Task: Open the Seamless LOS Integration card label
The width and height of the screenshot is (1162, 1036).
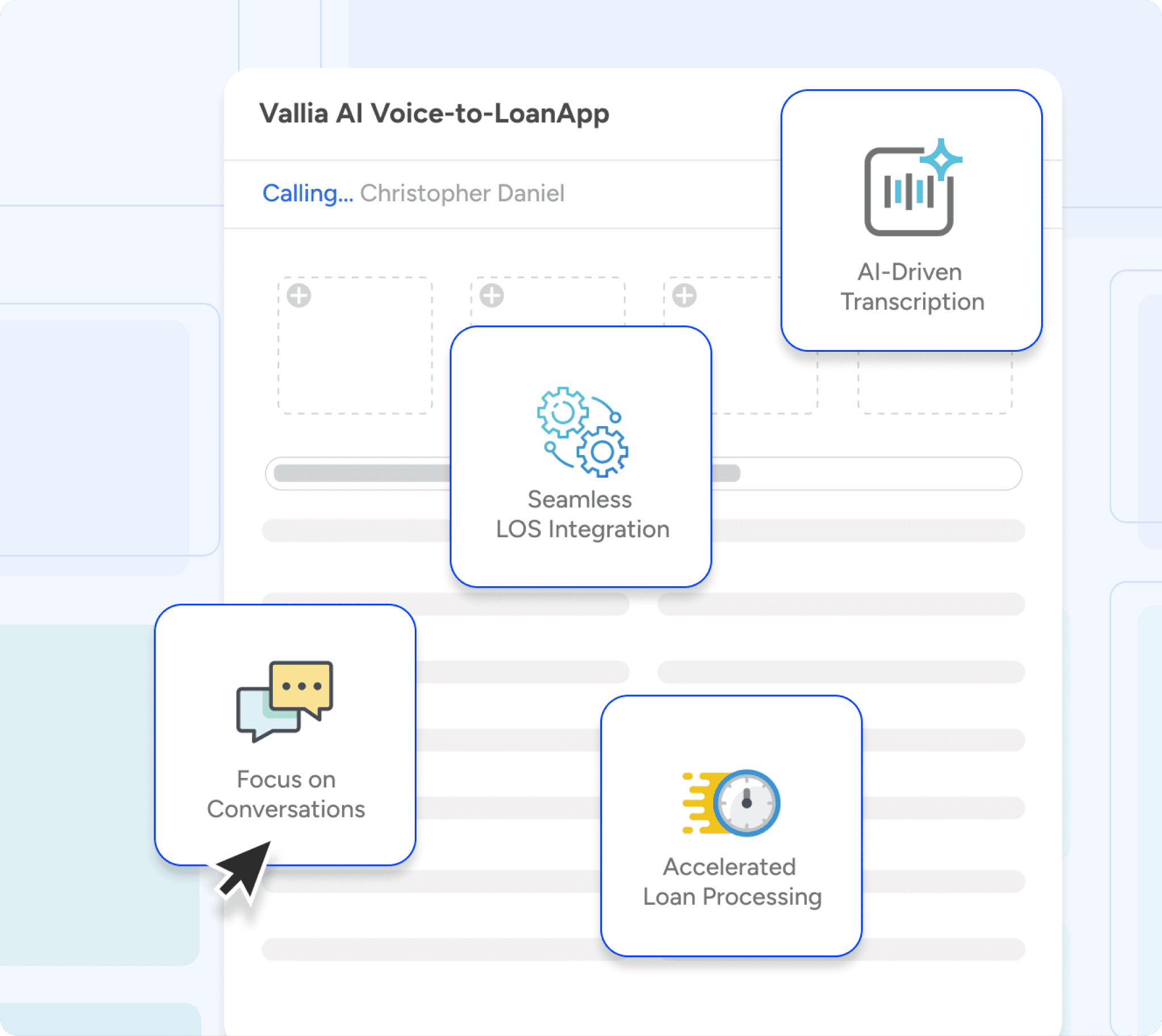Action: (x=582, y=514)
